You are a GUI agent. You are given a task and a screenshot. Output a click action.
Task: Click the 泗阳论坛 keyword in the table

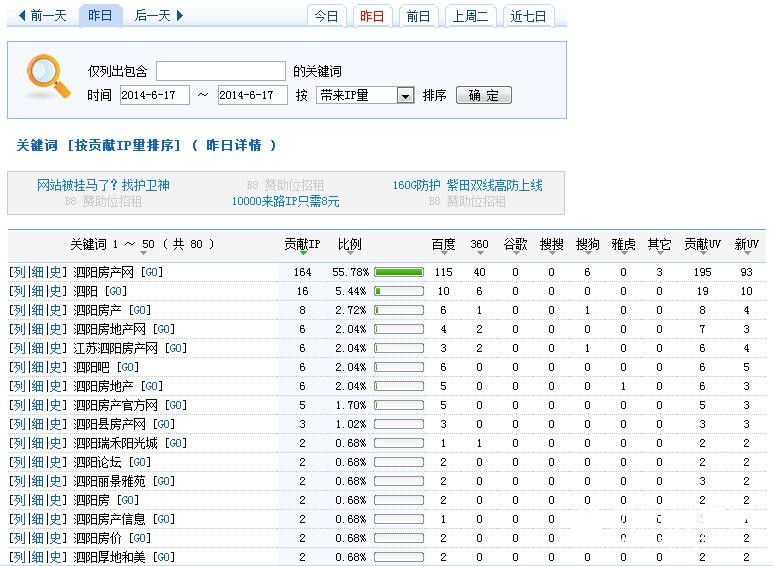(97, 462)
